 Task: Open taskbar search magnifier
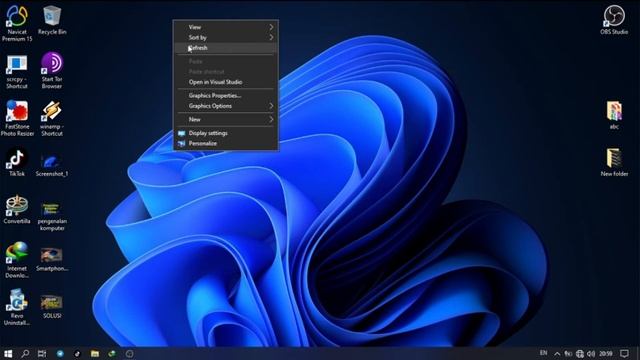click(25, 353)
